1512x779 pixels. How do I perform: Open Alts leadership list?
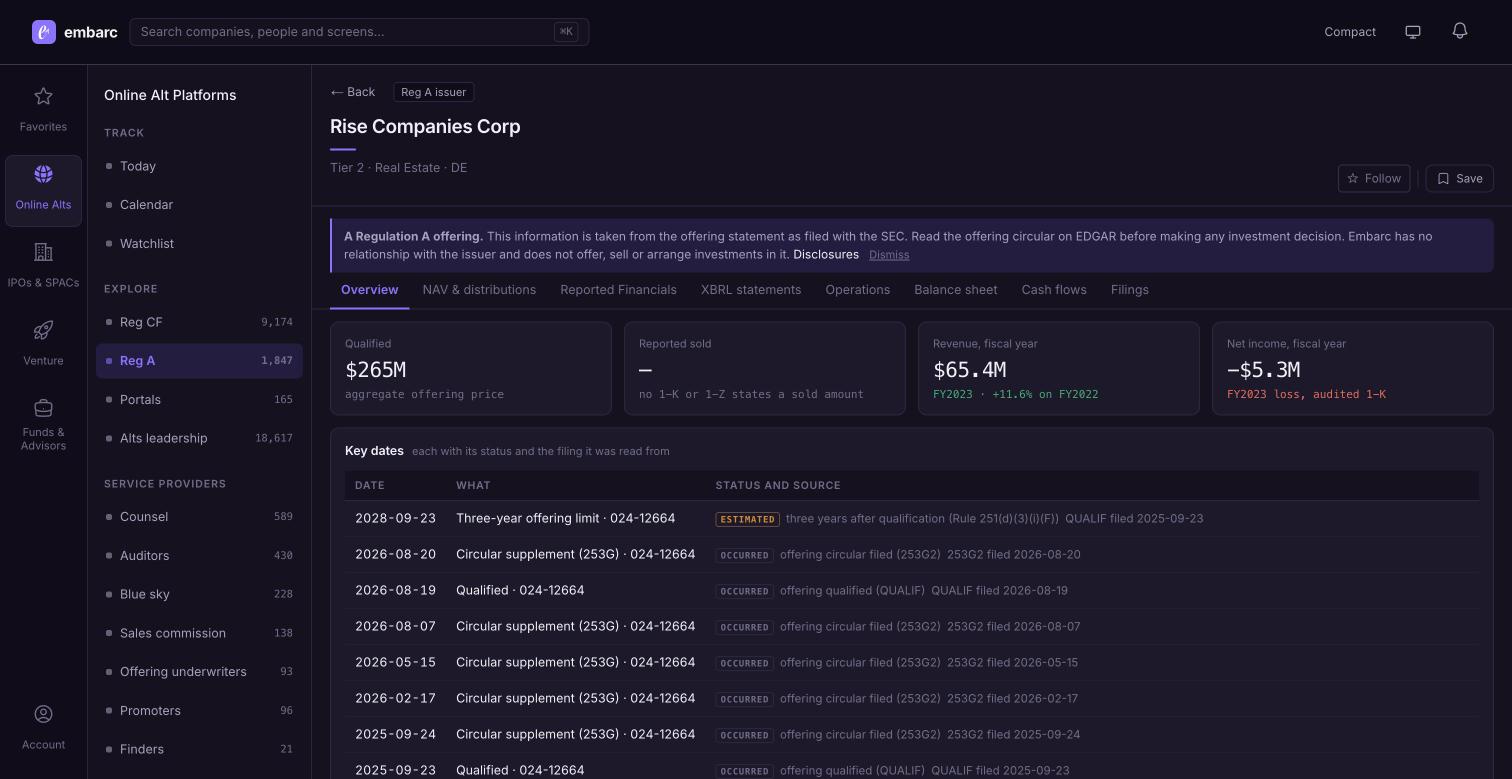(199, 438)
